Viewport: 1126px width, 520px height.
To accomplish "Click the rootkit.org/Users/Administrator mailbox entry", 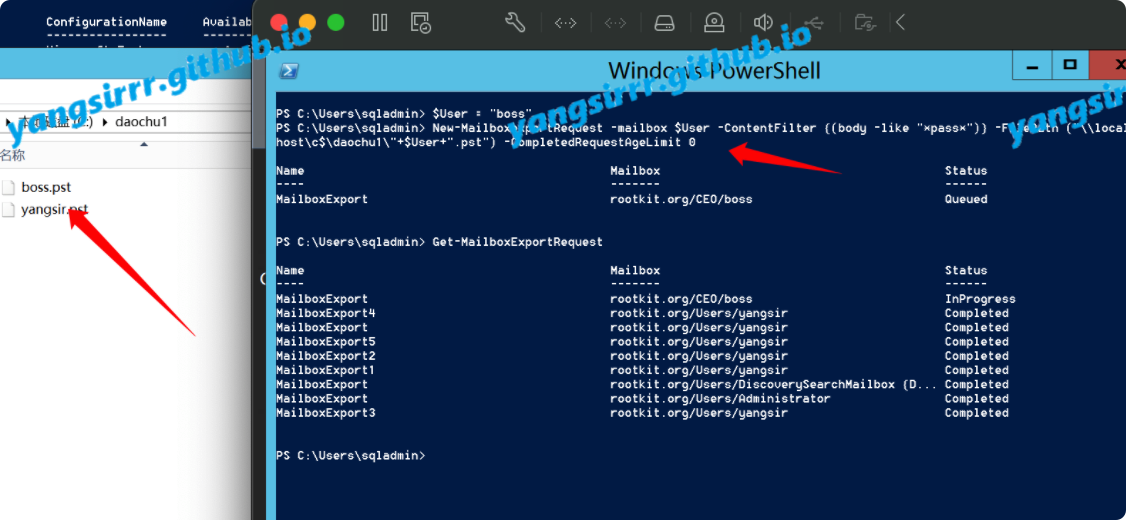I will tap(720, 399).
